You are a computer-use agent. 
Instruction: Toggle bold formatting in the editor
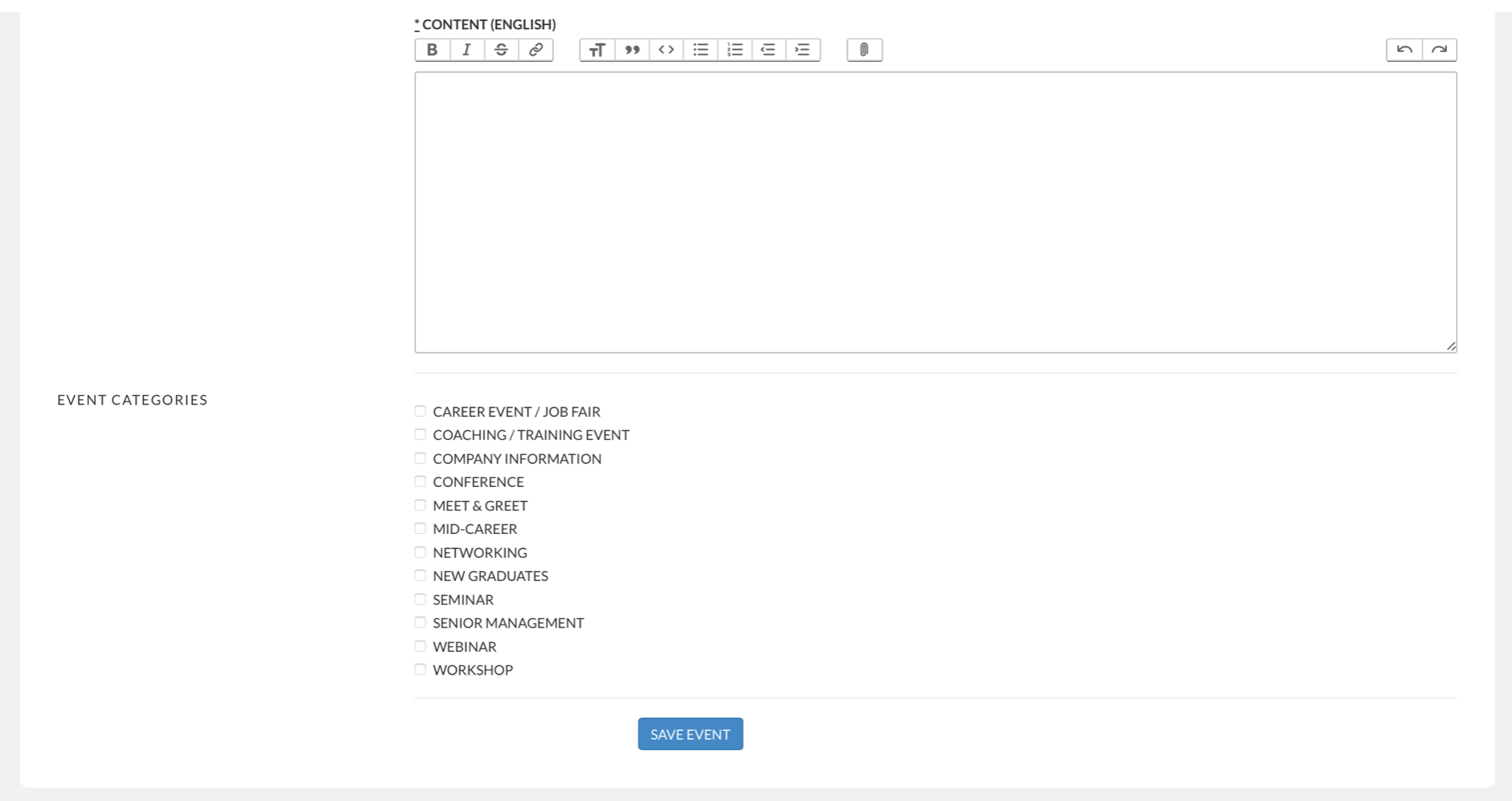tap(431, 49)
